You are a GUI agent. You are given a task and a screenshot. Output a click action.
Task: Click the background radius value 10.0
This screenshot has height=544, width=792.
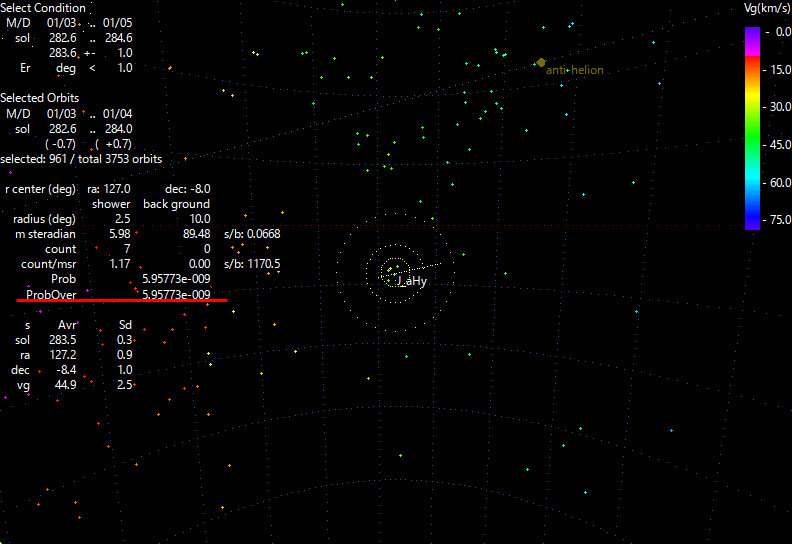pyautogui.click(x=199, y=219)
